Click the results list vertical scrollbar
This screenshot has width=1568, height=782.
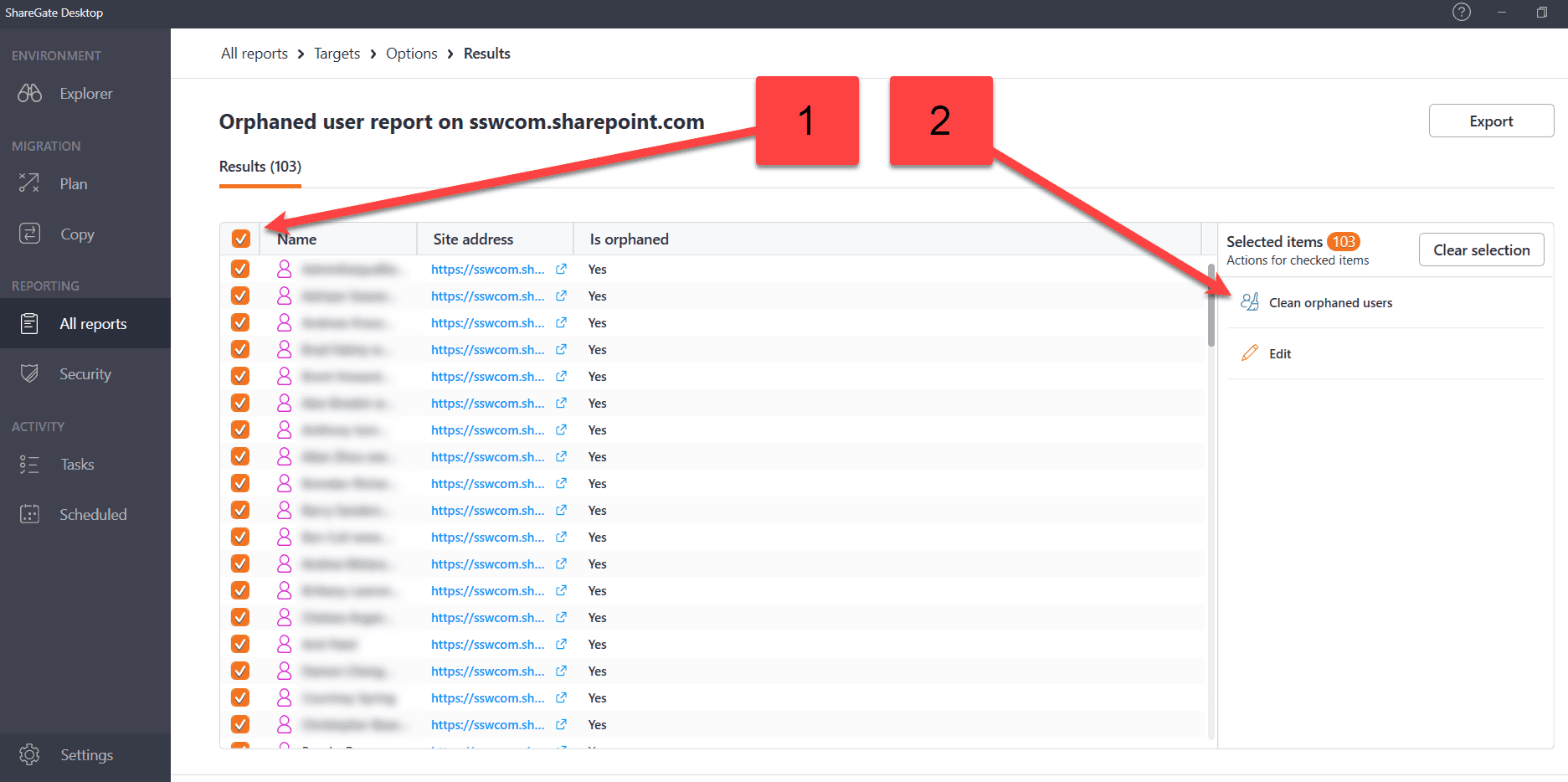tap(1211, 306)
